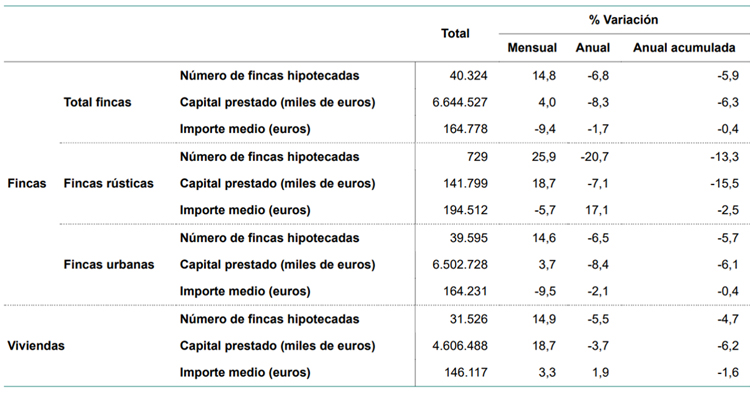Click the Viviendas row group label
This screenshot has width=750, height=399.
(36, 345)
